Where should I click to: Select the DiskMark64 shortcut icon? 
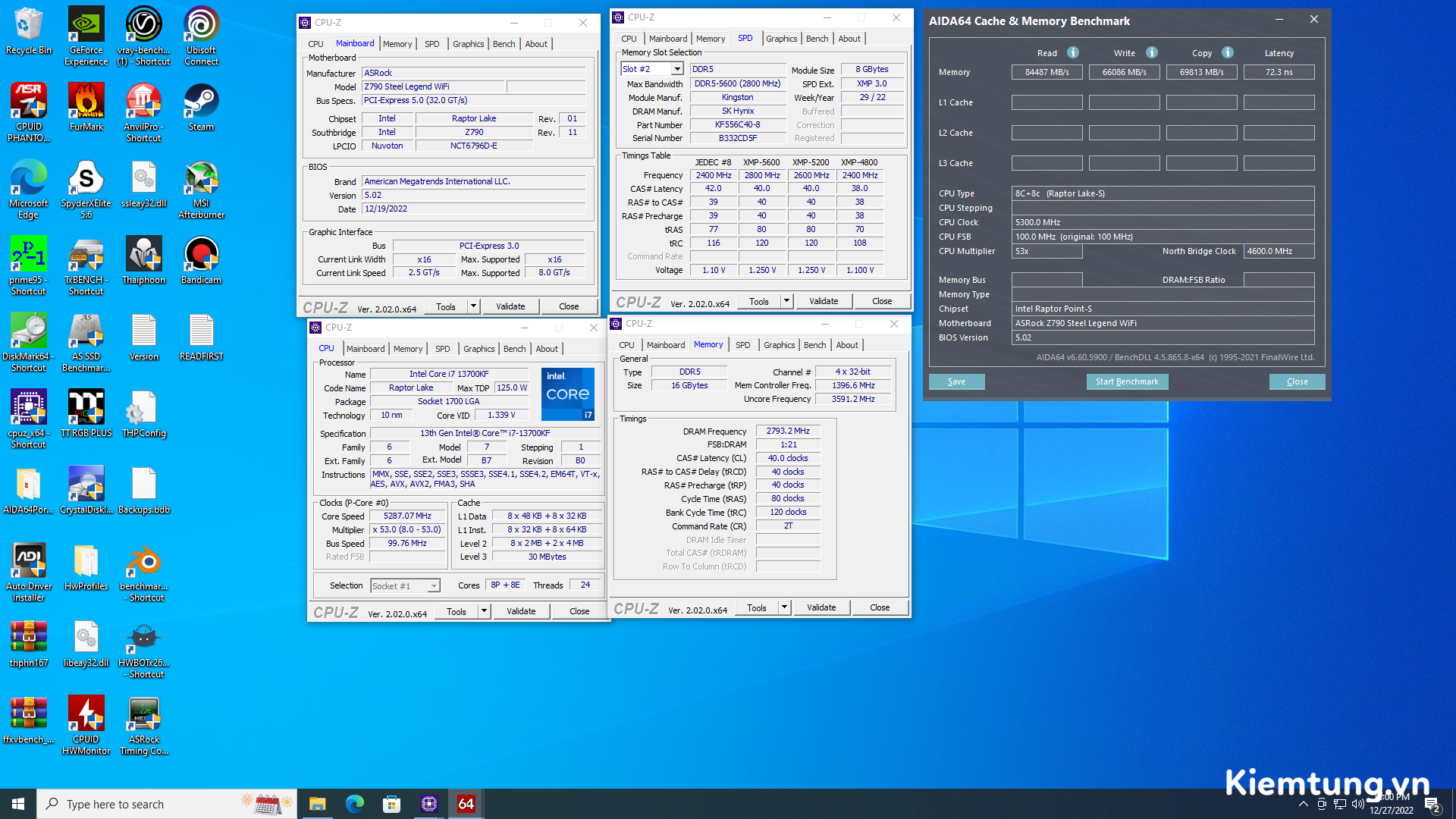click(x=29, y=342)
